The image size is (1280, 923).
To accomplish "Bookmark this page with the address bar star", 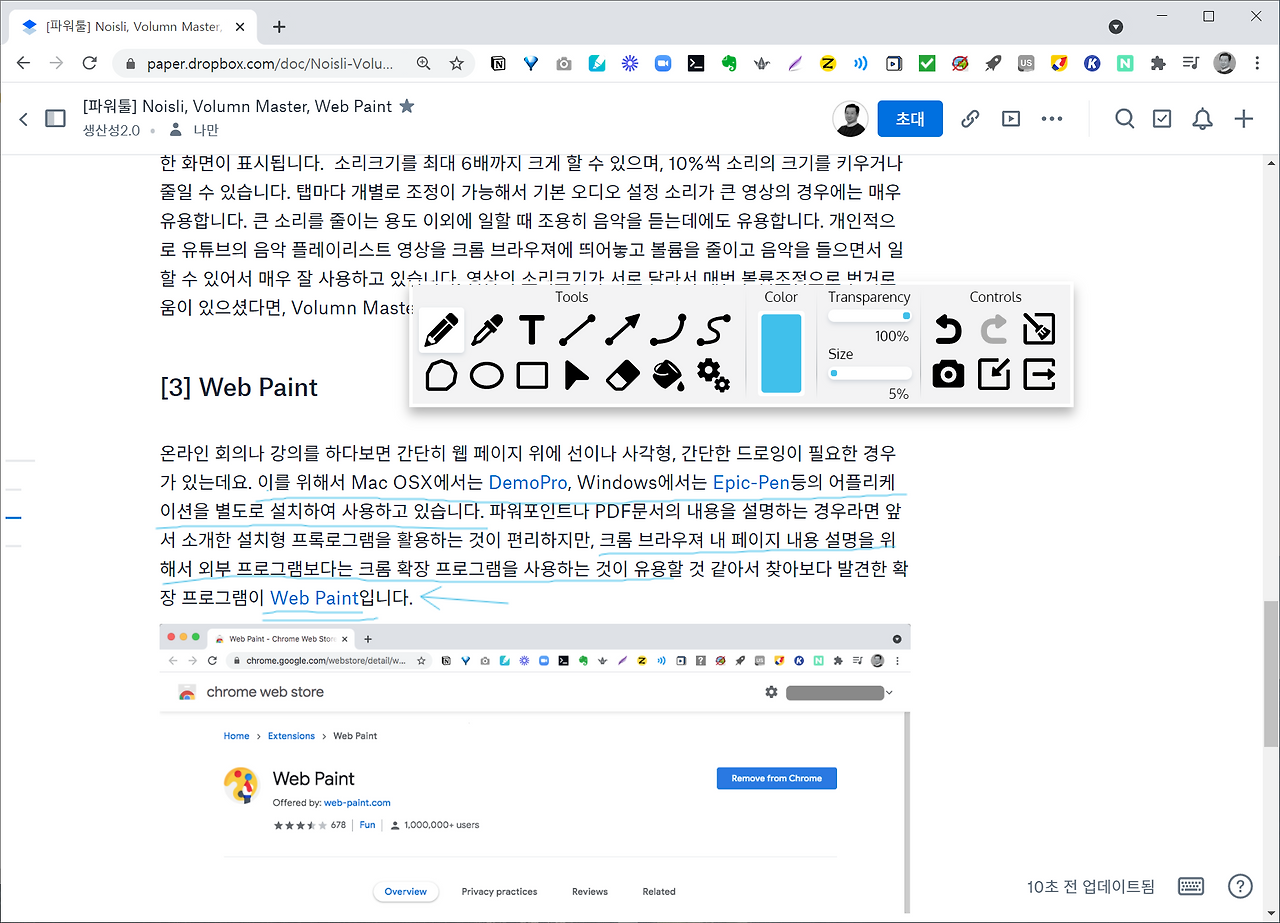I will tap(457, 63).
